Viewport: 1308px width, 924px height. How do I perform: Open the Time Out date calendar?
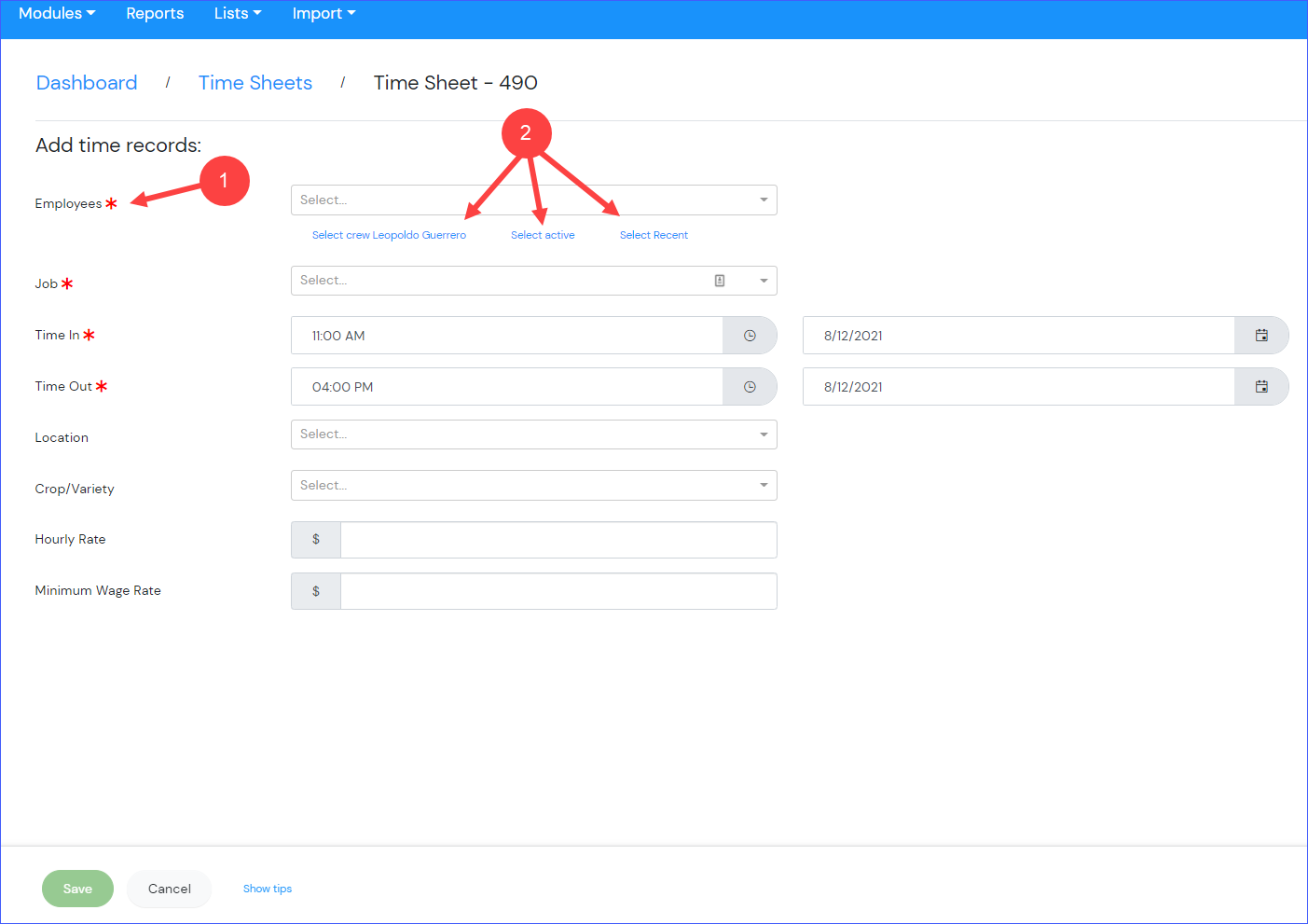tap(1261, 387)
